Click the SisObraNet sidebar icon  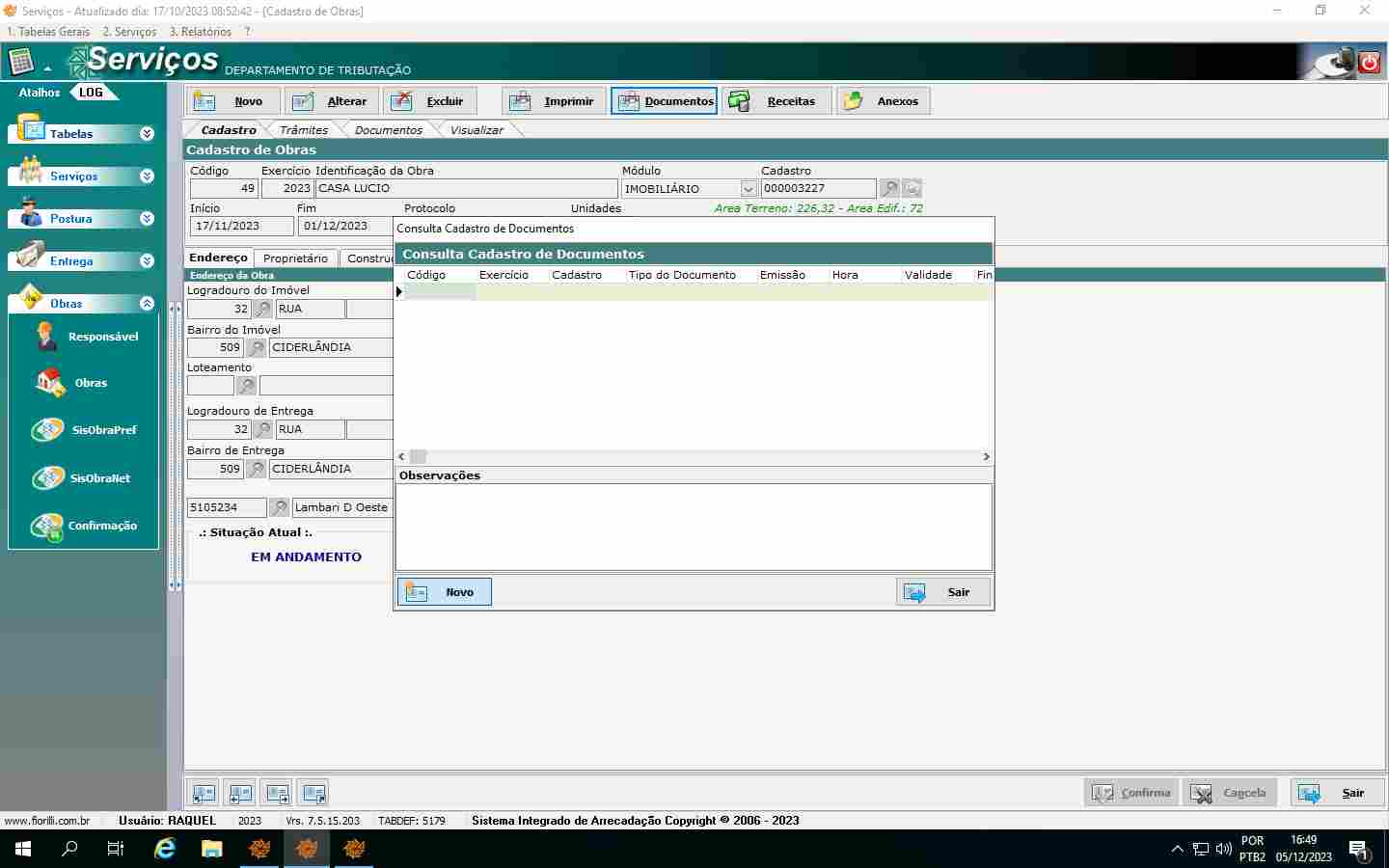(48, 478)
